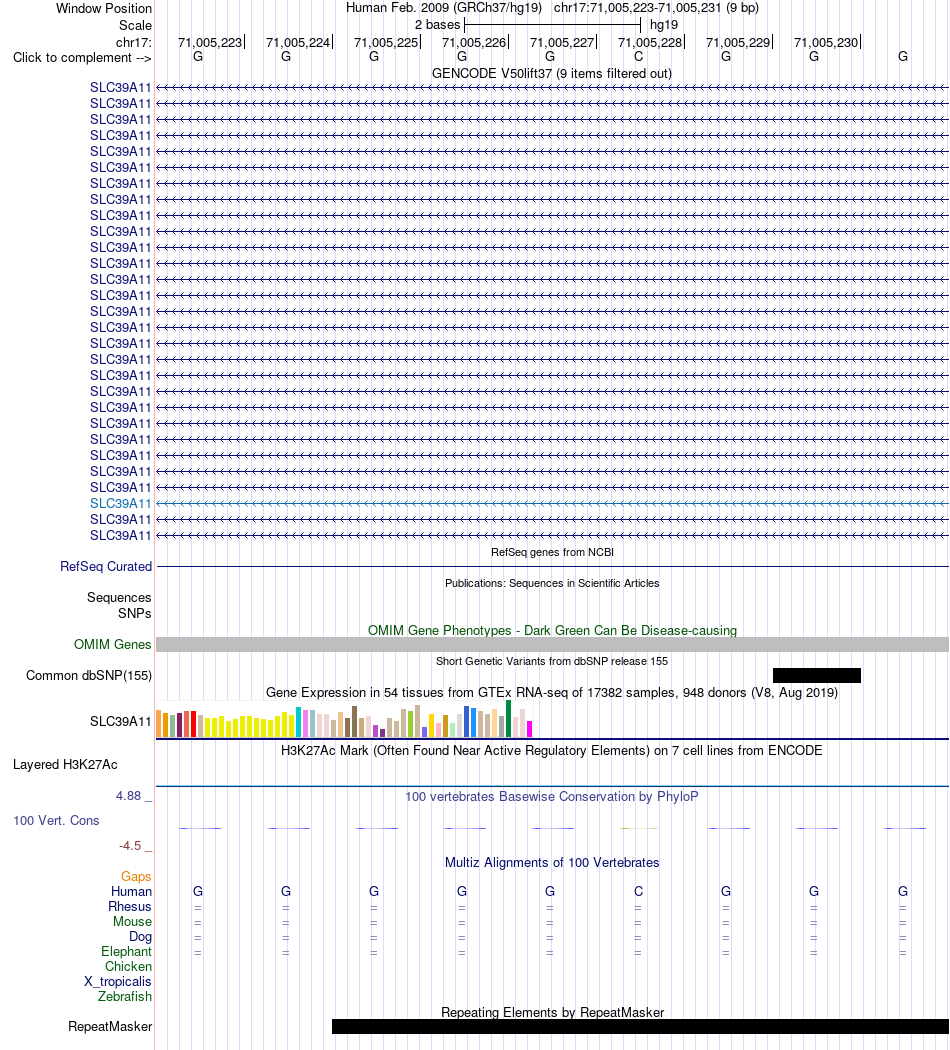Click the C base in the Human alignment row

point(638,892)
